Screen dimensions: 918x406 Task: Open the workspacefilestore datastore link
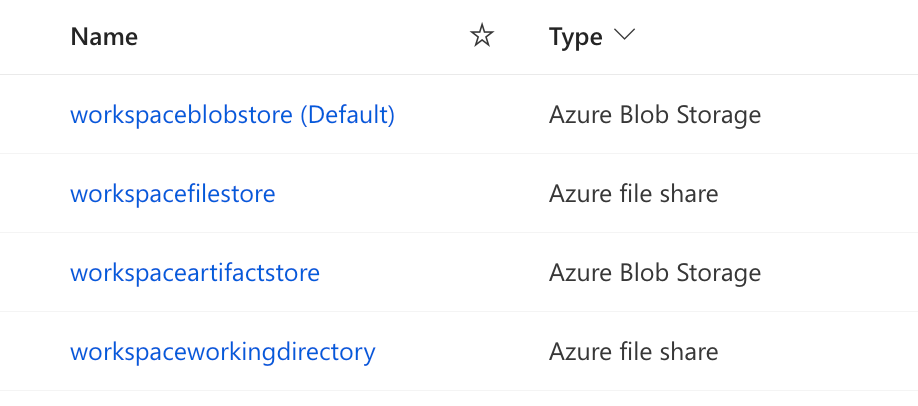[x=172, y=193]
